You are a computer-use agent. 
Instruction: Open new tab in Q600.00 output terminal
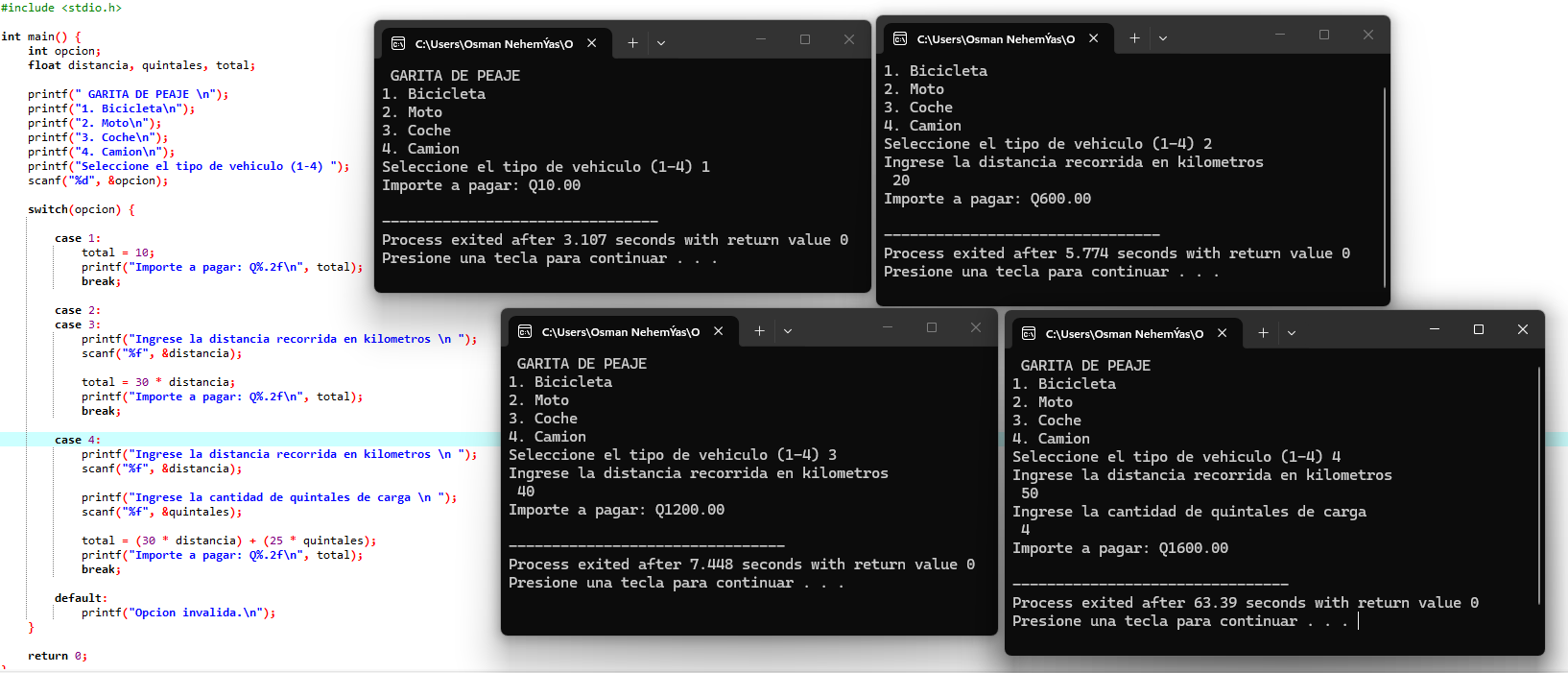point(1134,38)
